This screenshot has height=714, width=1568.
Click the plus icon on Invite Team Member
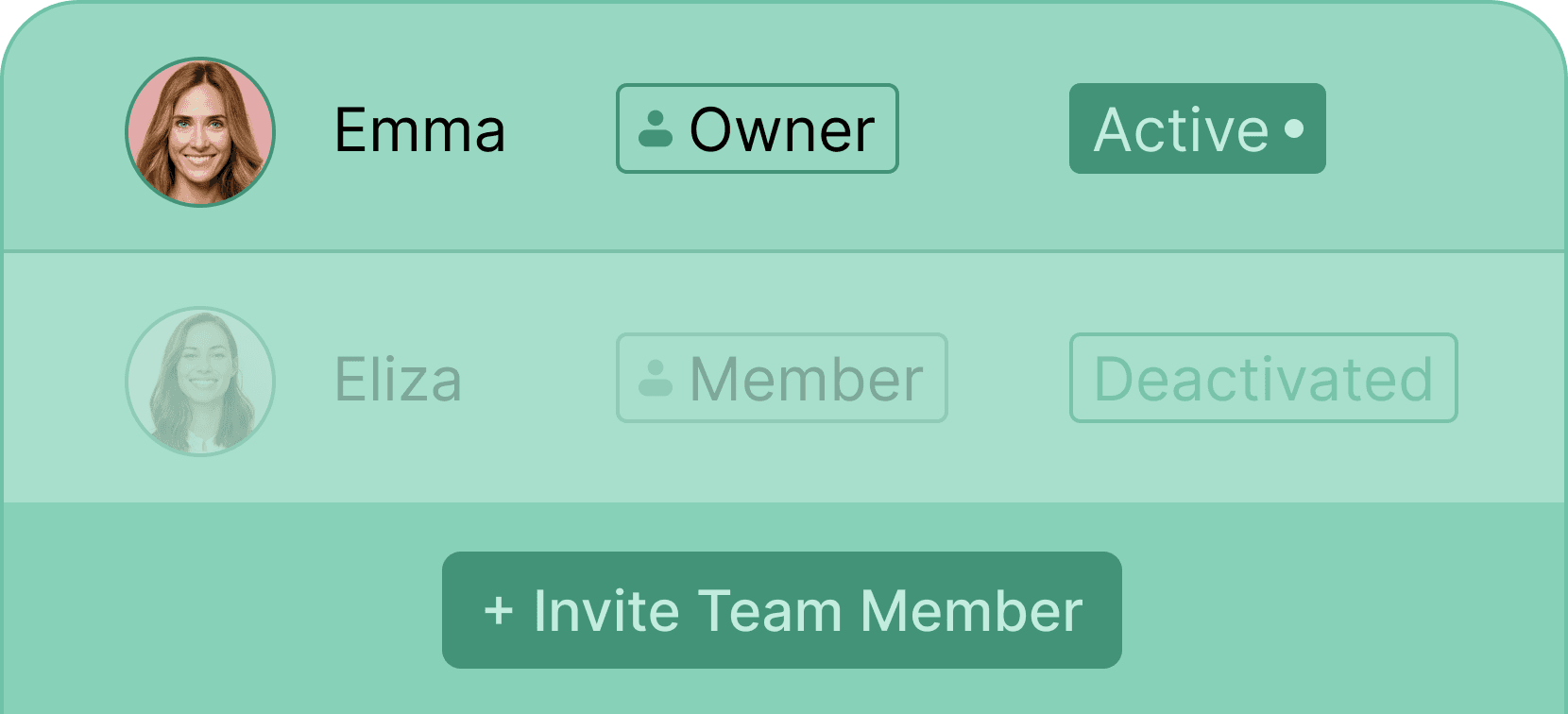click(x=498, y=610)
